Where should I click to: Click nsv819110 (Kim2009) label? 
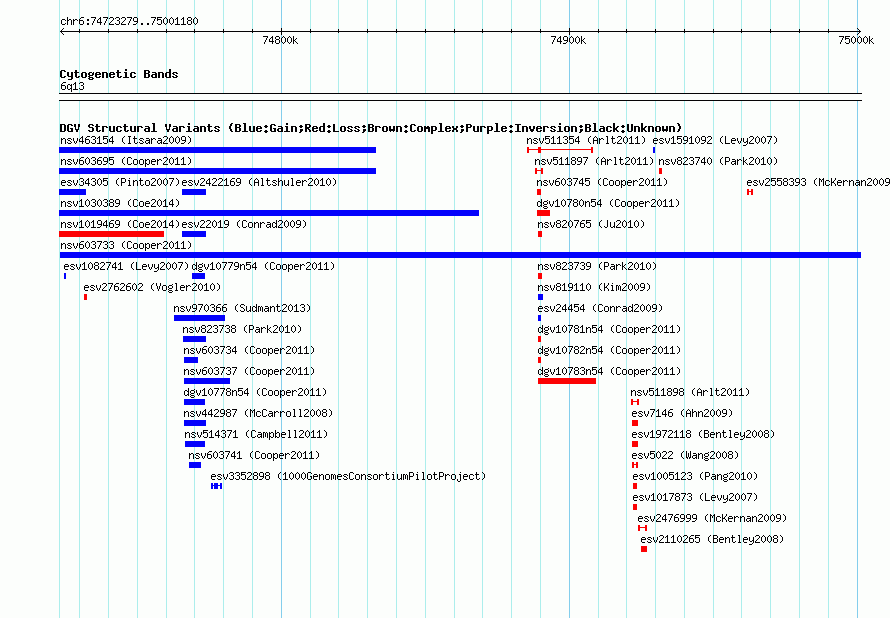tap(594, 287)
